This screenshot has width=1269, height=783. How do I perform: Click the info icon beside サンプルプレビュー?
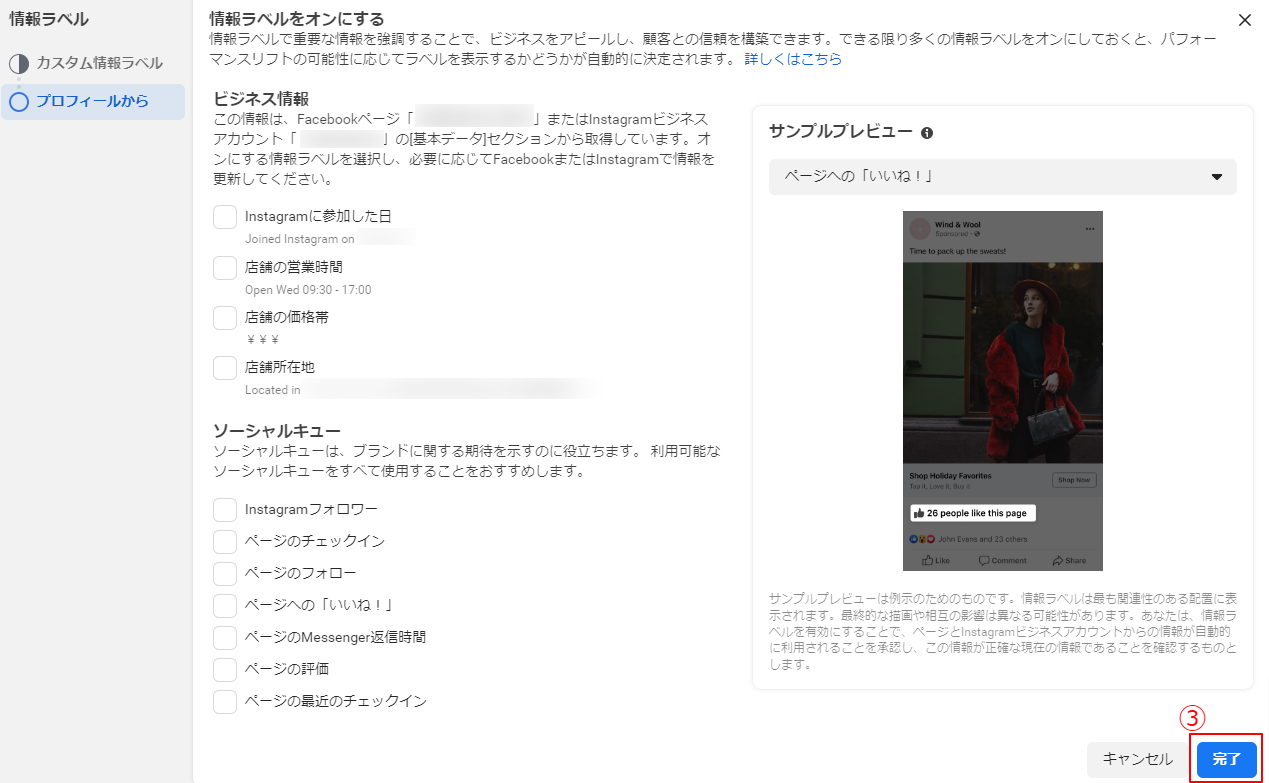pos(927,133)
